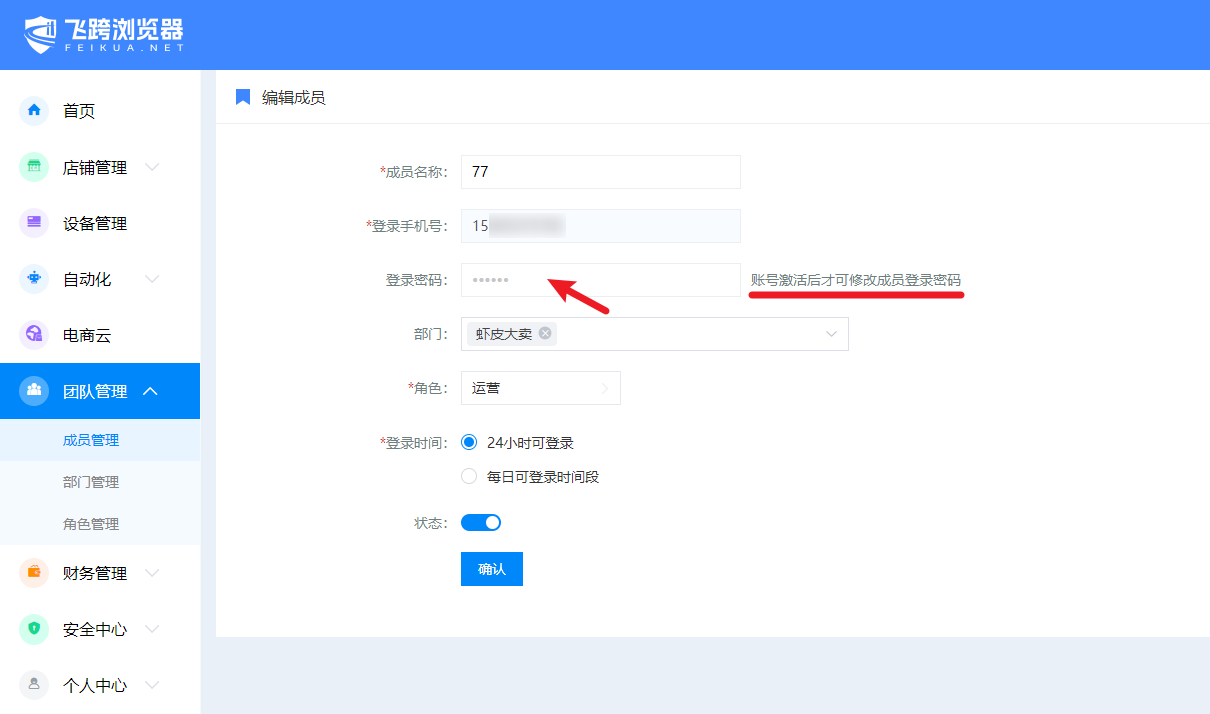
Task: Select 每日可登录时间段 radio option
Action: pyautogui.click(x=469, y=477)
